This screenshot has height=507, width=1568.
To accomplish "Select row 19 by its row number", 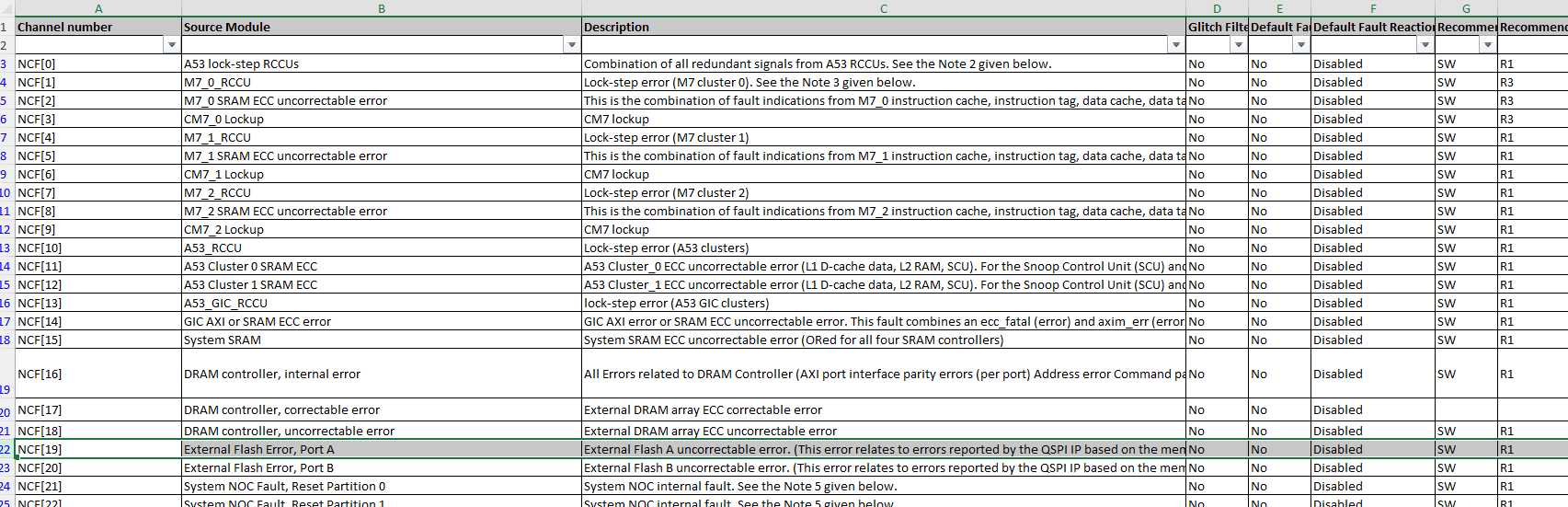I will click(x=6, y=374).
